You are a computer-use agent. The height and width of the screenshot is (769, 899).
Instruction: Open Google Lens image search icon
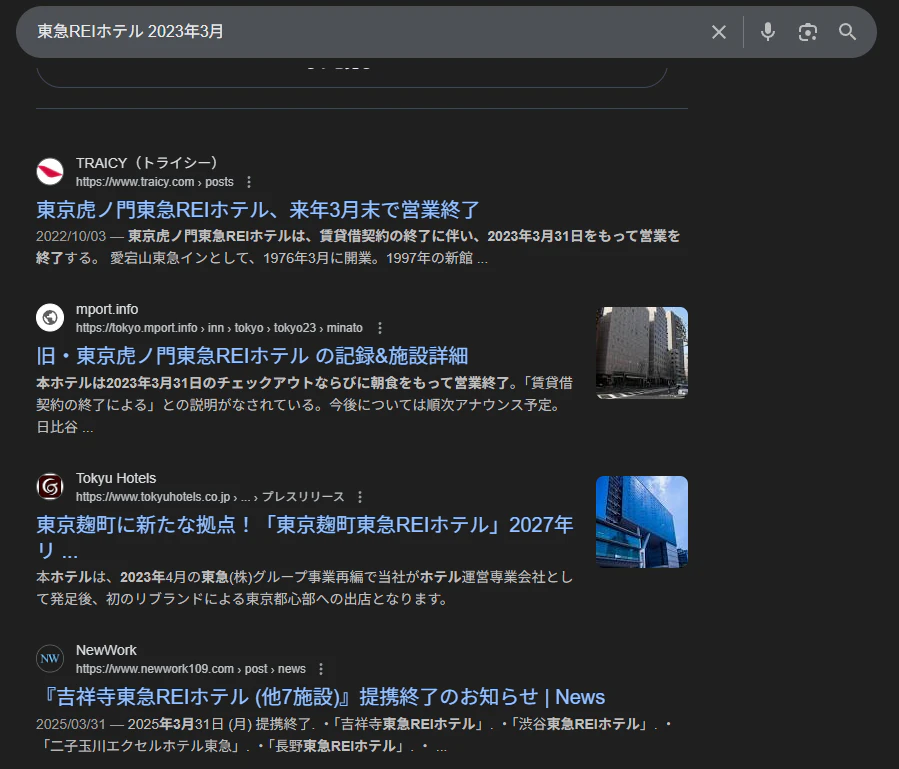click(807, 32)
